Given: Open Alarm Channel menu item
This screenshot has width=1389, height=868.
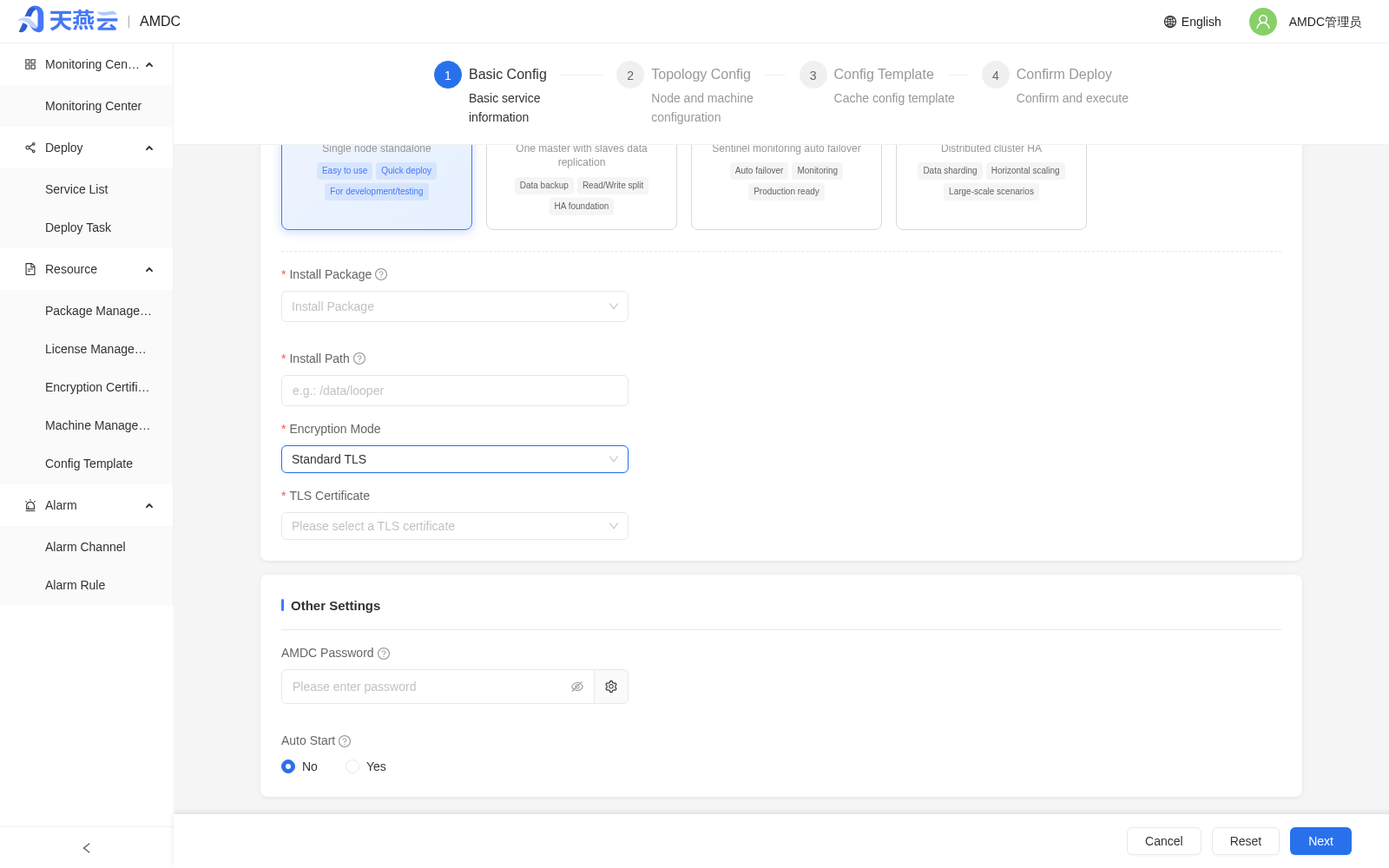Looking at the screenshot, I should pos(87,547).
